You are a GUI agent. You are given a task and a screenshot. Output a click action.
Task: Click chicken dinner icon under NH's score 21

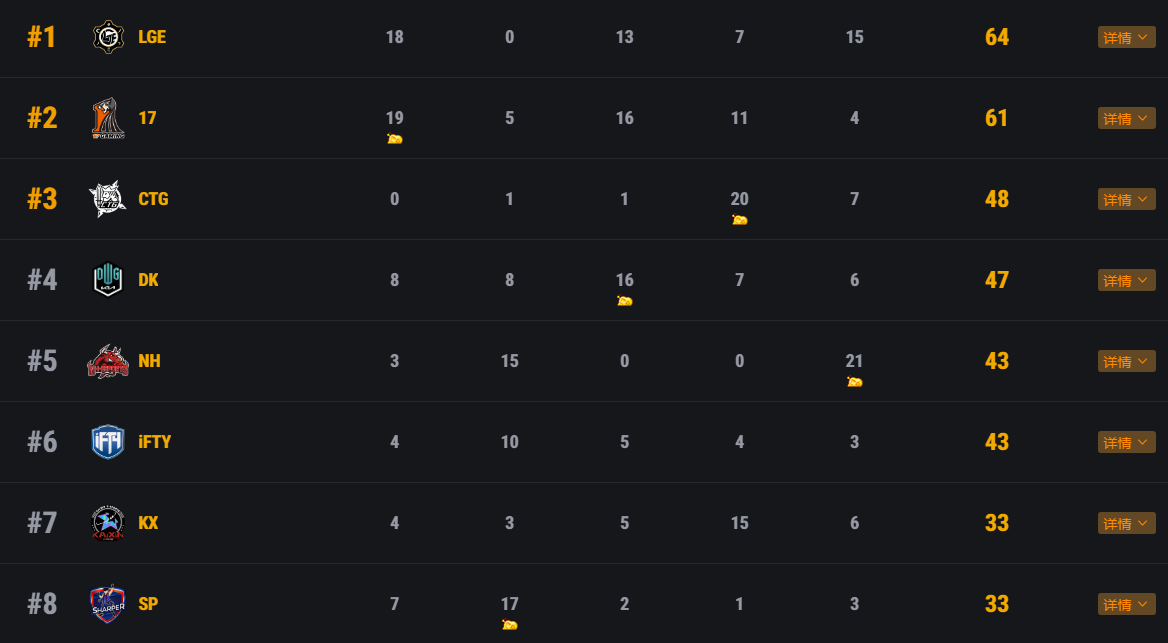click(855, 382)
